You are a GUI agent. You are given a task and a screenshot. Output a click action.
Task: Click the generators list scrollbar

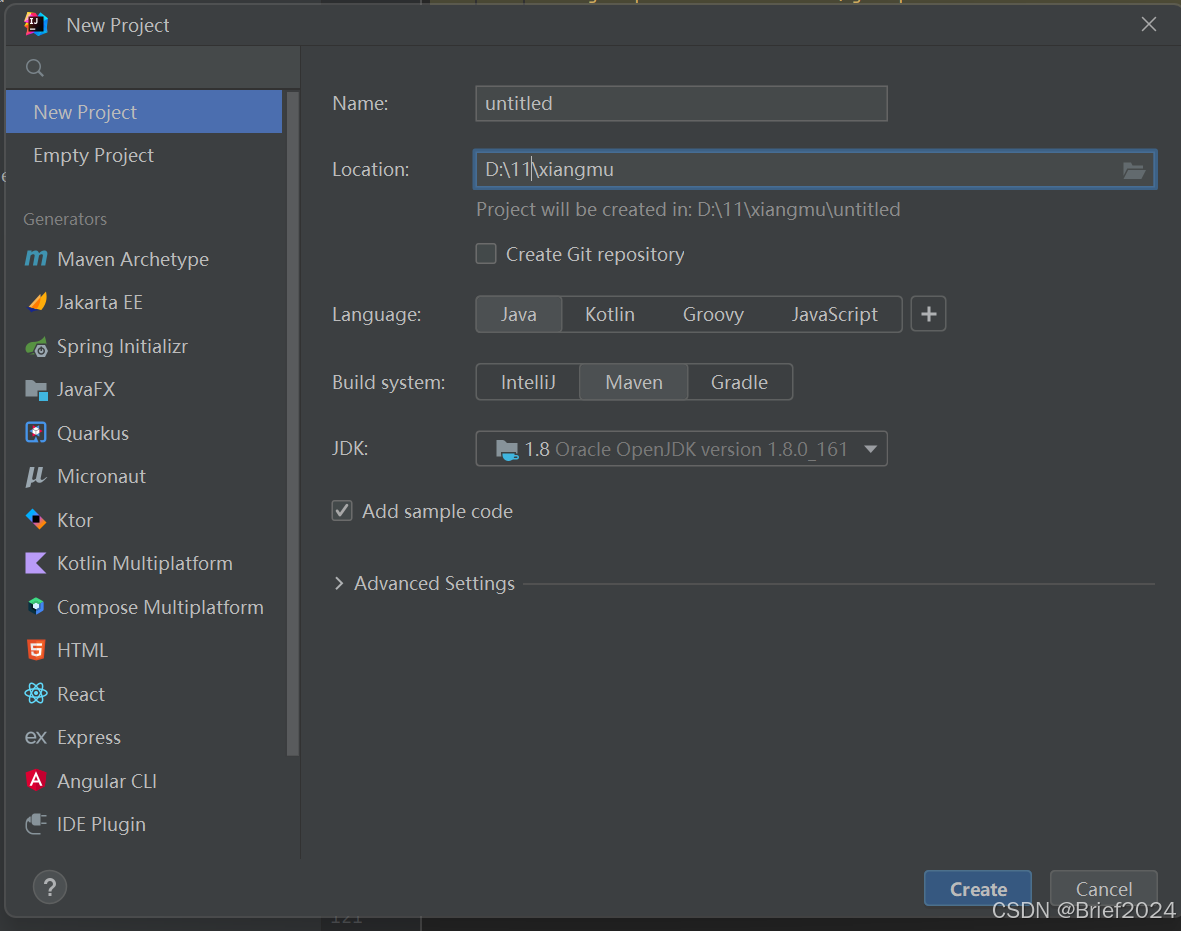pyautogui.click(x=293, y=423)
